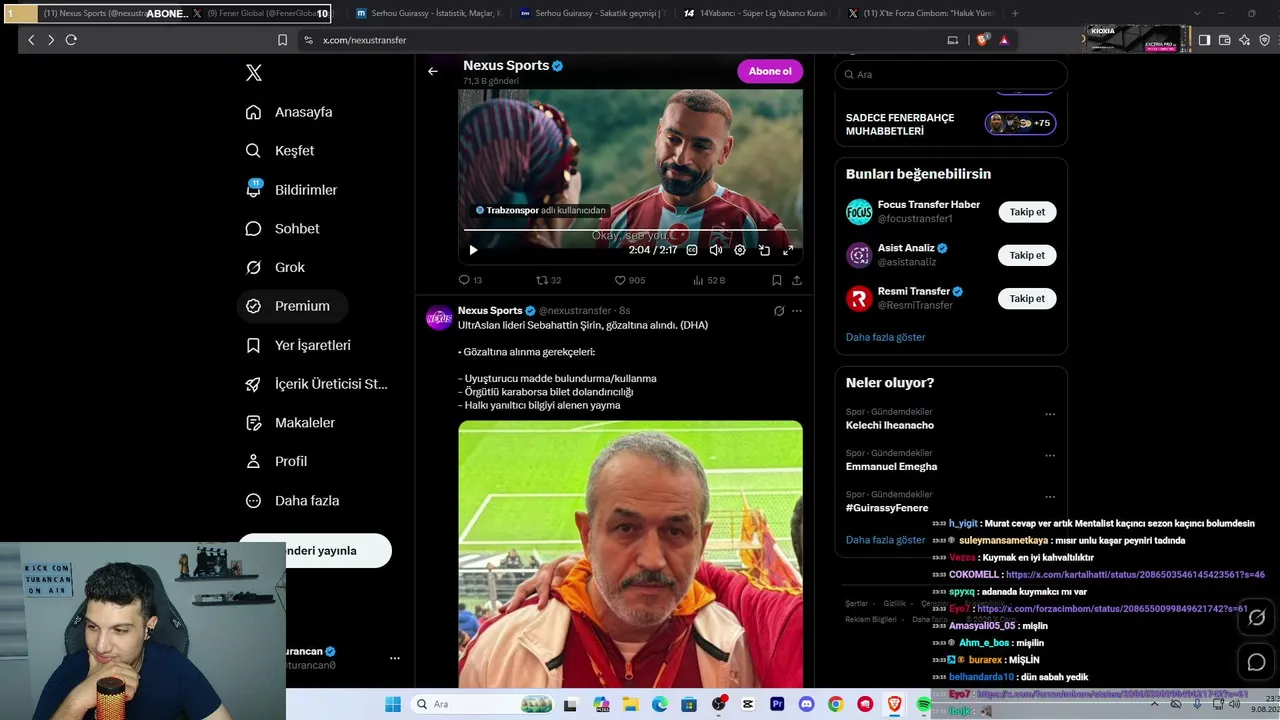The image size is (1280, 720).
Task: Open the Emmanuel Emegha trend
Action: [892, 467]
